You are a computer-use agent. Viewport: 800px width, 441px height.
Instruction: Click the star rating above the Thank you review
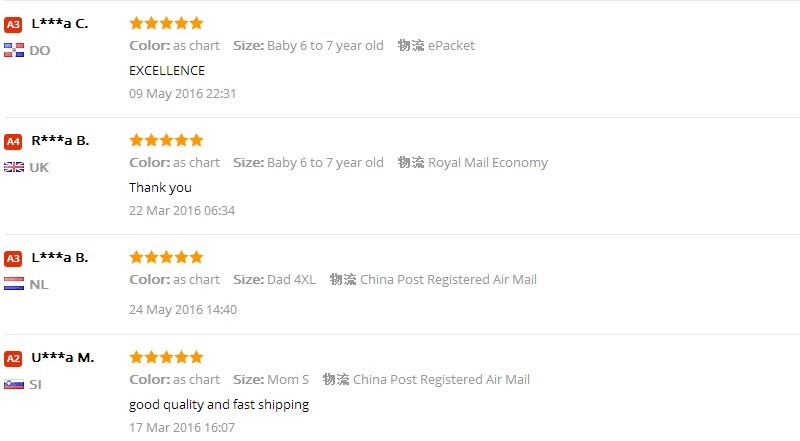click(166, 140)
